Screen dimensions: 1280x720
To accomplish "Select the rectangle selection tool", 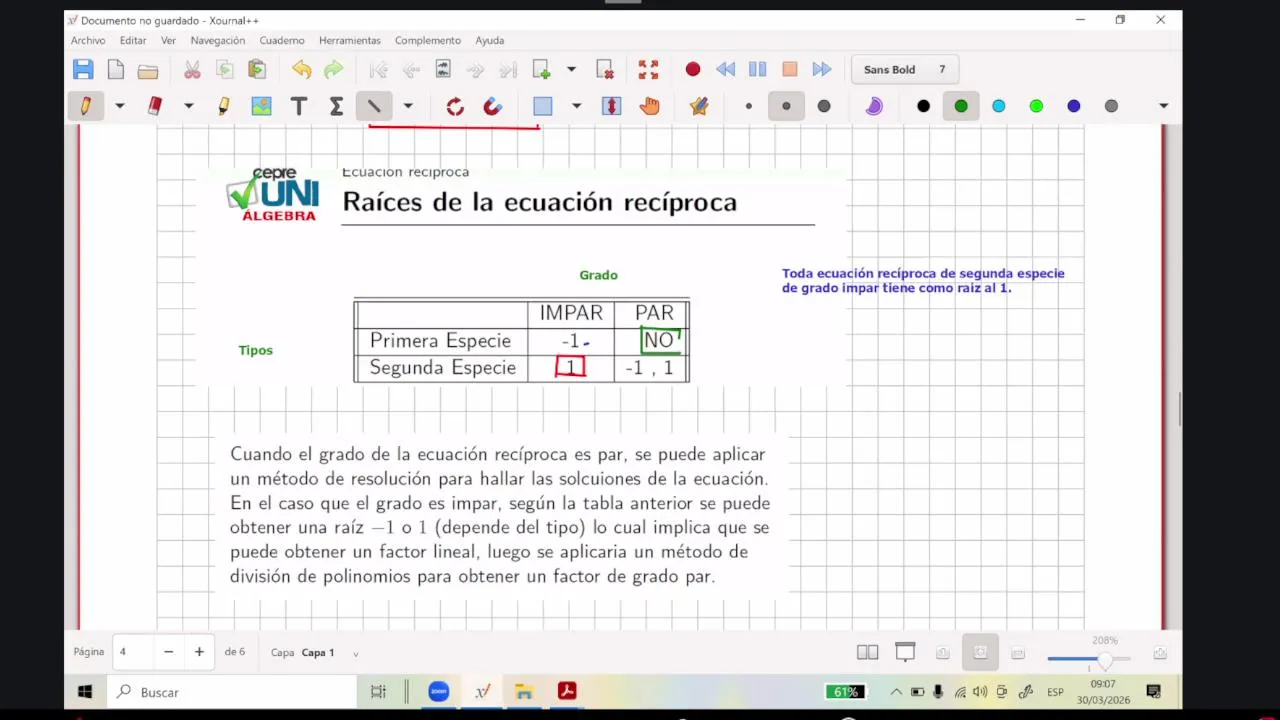I will [x=543, y=106].
